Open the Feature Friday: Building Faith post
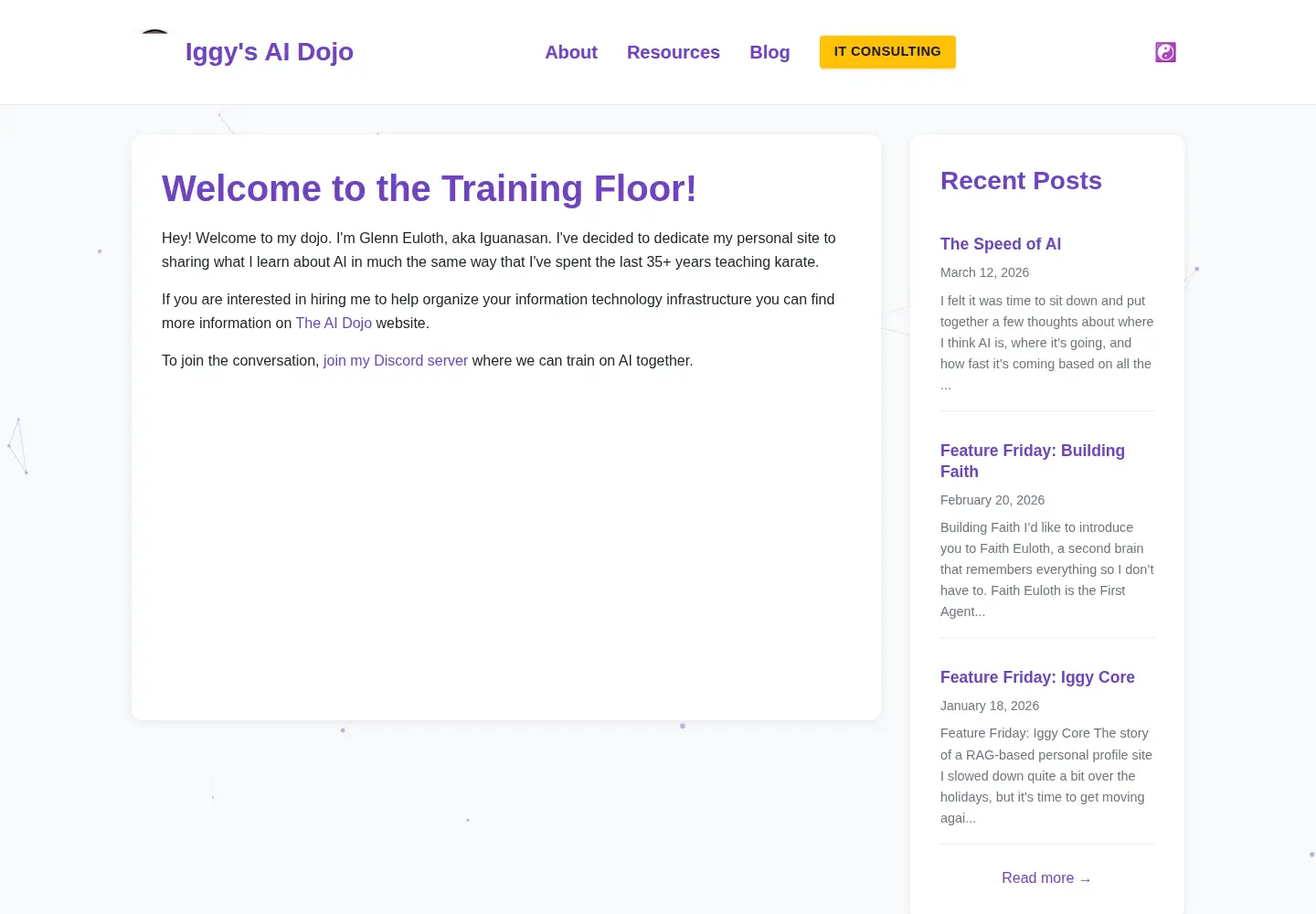The width and height of the screenshot is (1316, 914). click(x=1033, y=461)
